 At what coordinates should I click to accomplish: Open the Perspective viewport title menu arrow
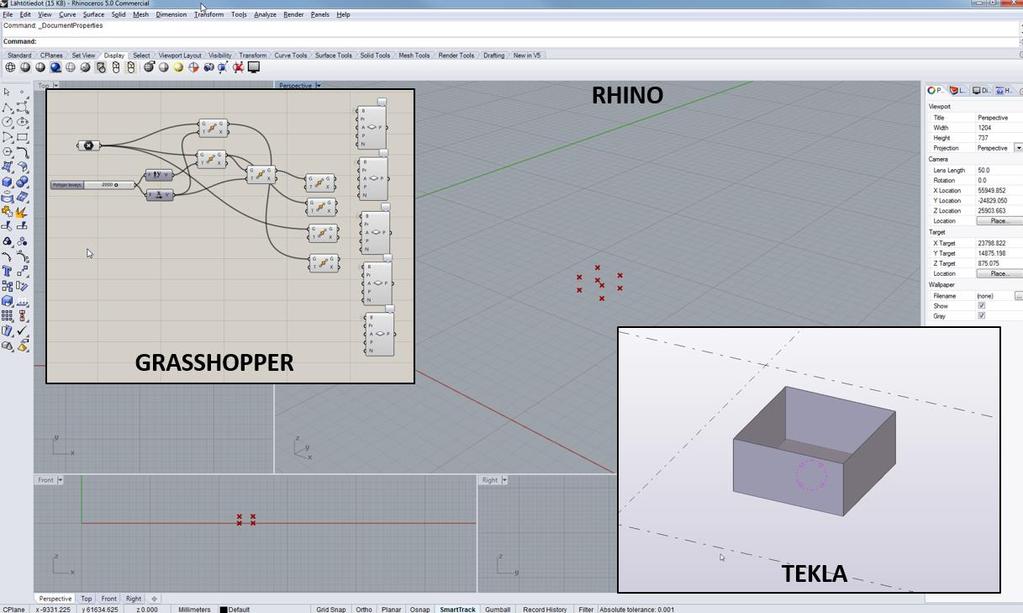click(x=318, y=85)
